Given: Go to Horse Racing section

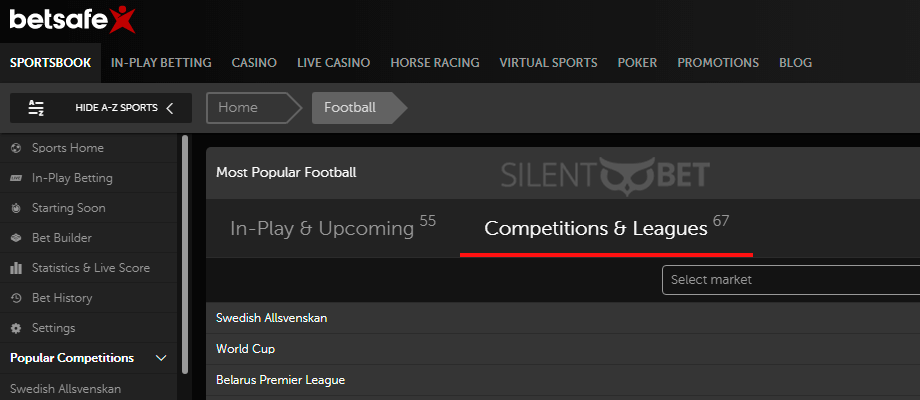Looking at the screenshot, I should (435, 63).
